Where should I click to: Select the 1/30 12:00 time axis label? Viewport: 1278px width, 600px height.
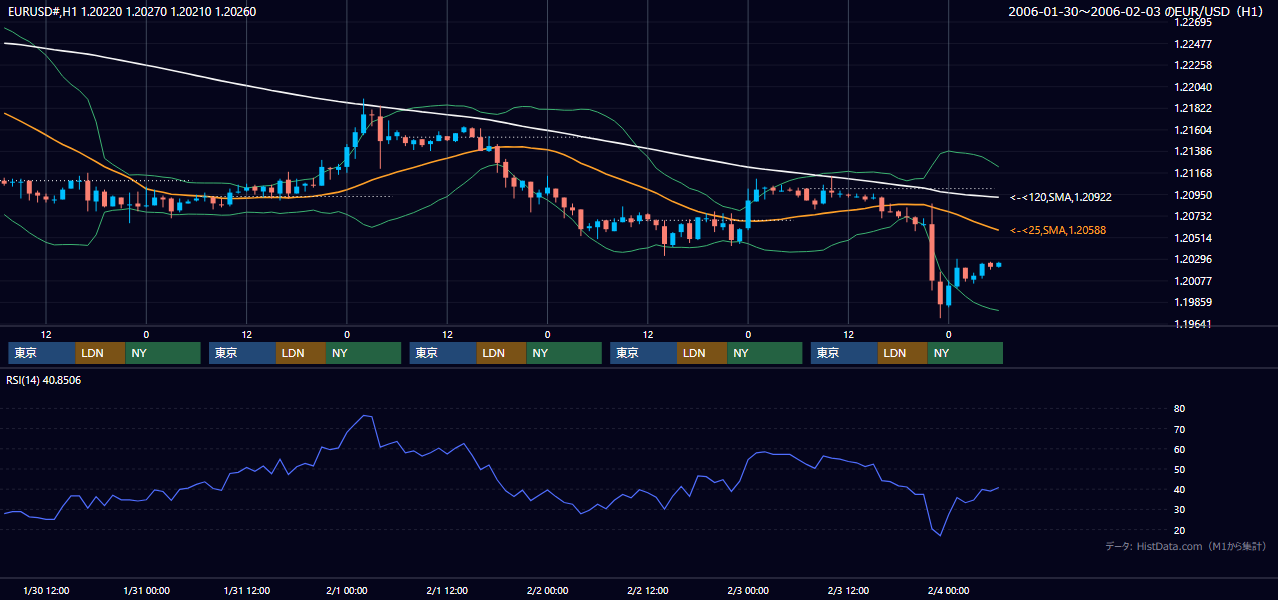(46, 590)
